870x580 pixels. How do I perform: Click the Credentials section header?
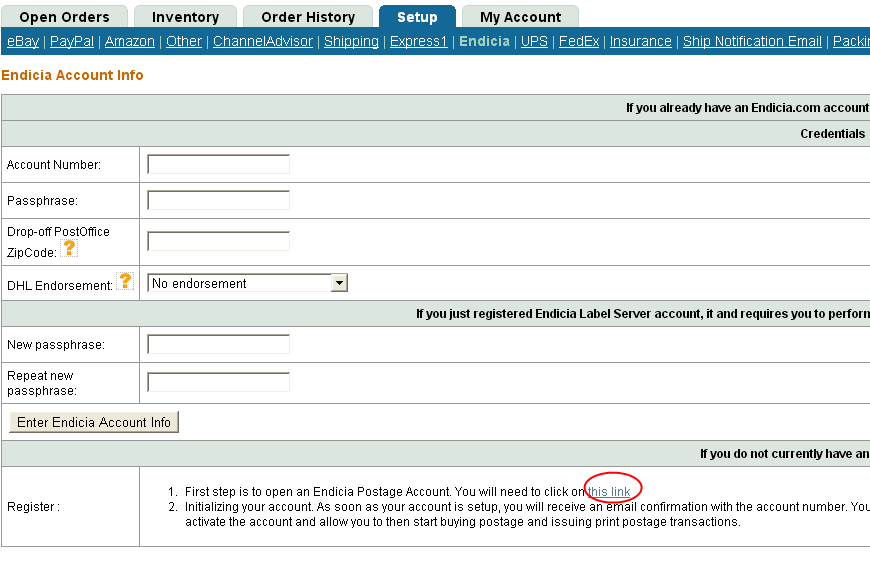(832, 134)
